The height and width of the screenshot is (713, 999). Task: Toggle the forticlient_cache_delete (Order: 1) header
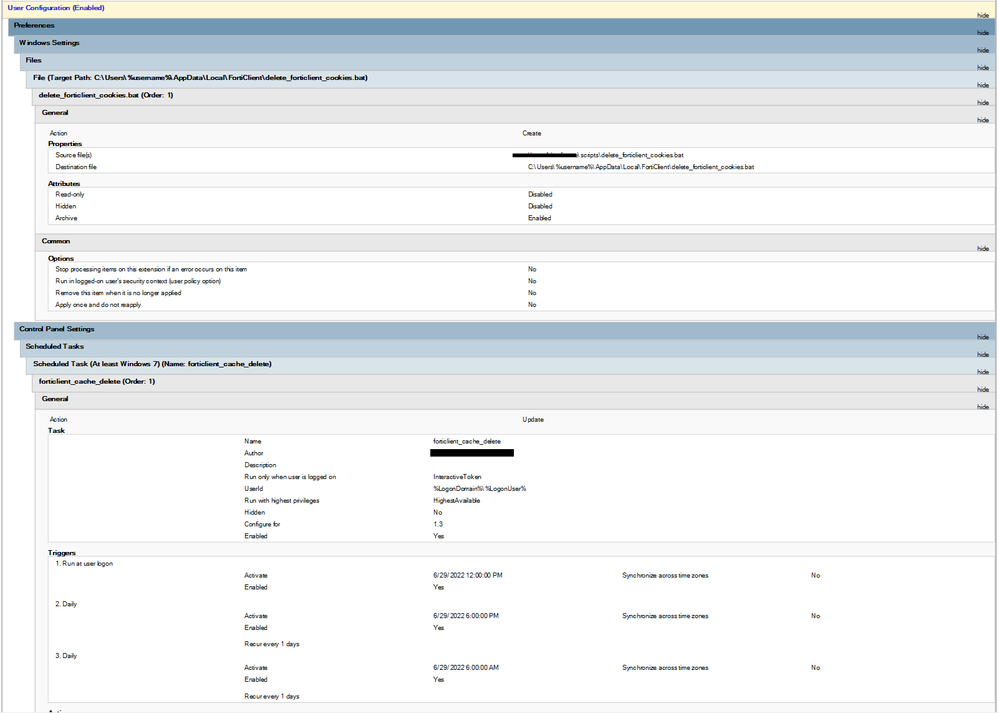[x=96, y=381]
